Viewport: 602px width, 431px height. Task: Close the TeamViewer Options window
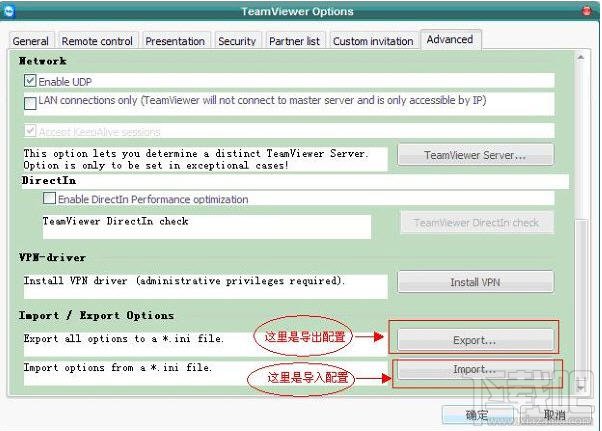(587, 11)
